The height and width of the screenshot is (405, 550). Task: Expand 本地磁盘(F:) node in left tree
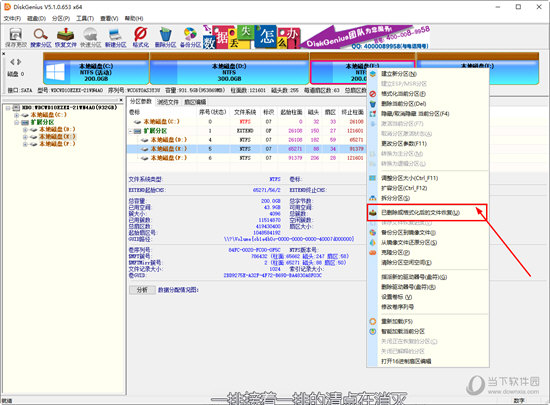coord(25,144)
